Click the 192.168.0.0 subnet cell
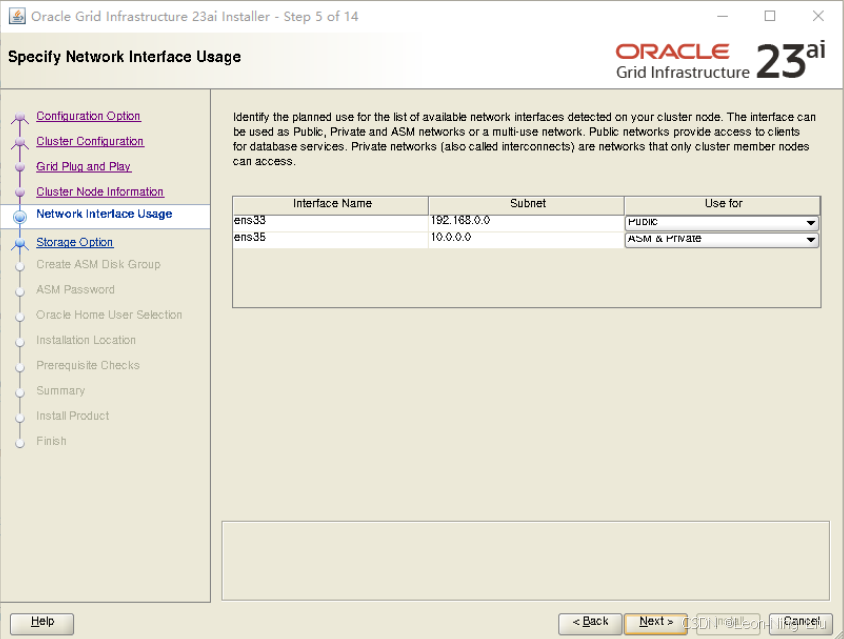 click(526, 222)
